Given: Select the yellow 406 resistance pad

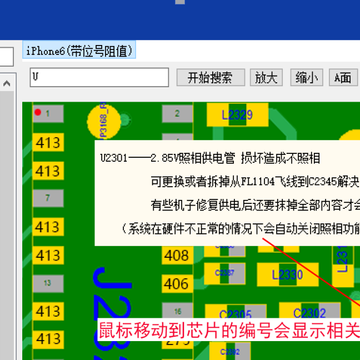Looking at the screenshot, I should coord(177,284).
